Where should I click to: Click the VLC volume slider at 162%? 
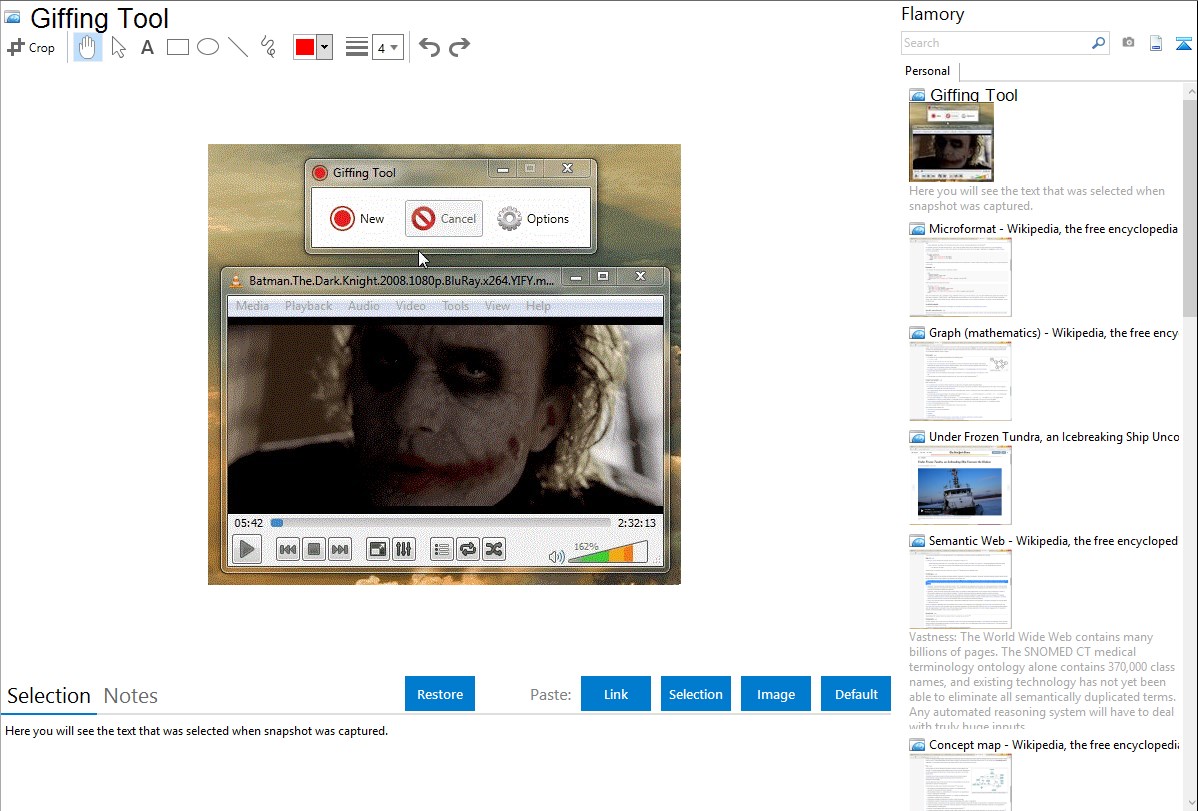pyautogui.click(x=608, y=552)
